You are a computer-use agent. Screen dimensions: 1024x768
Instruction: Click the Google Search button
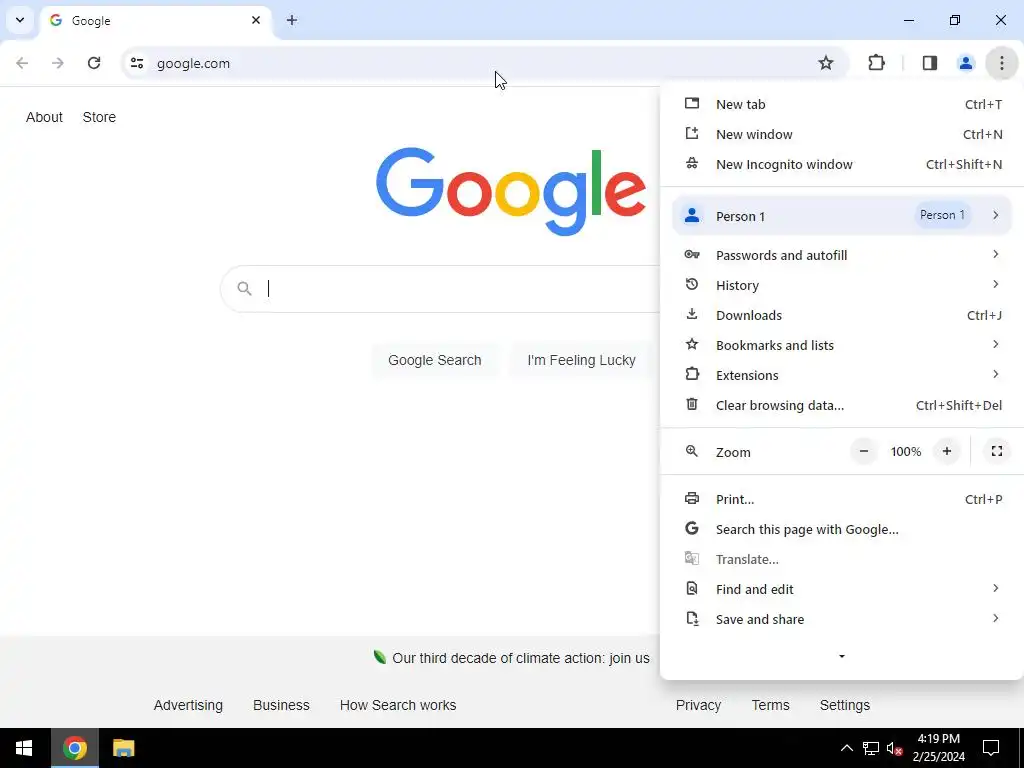pos(434,360)
